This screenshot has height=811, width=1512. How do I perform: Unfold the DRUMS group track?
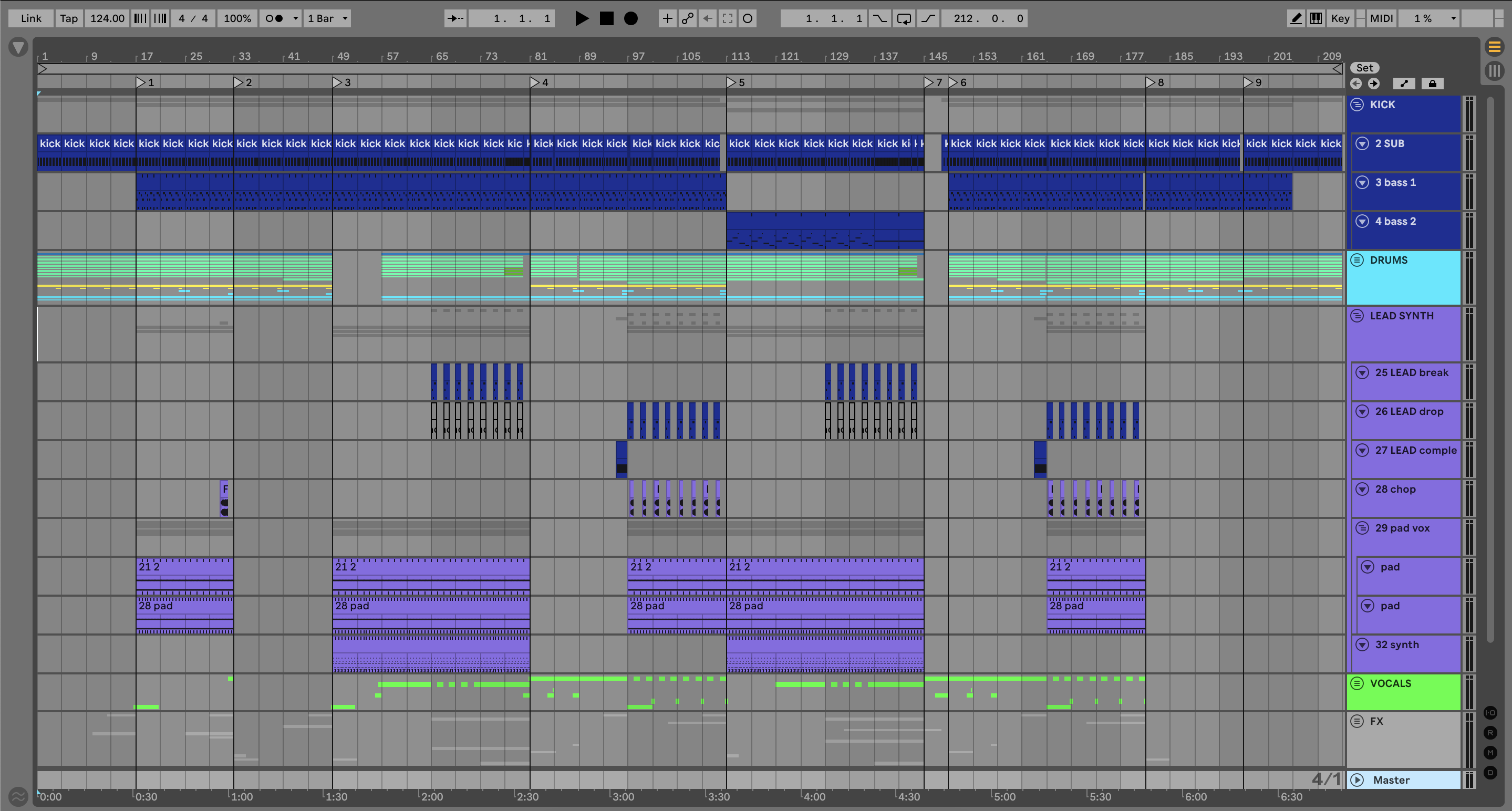pos(1357,260)
